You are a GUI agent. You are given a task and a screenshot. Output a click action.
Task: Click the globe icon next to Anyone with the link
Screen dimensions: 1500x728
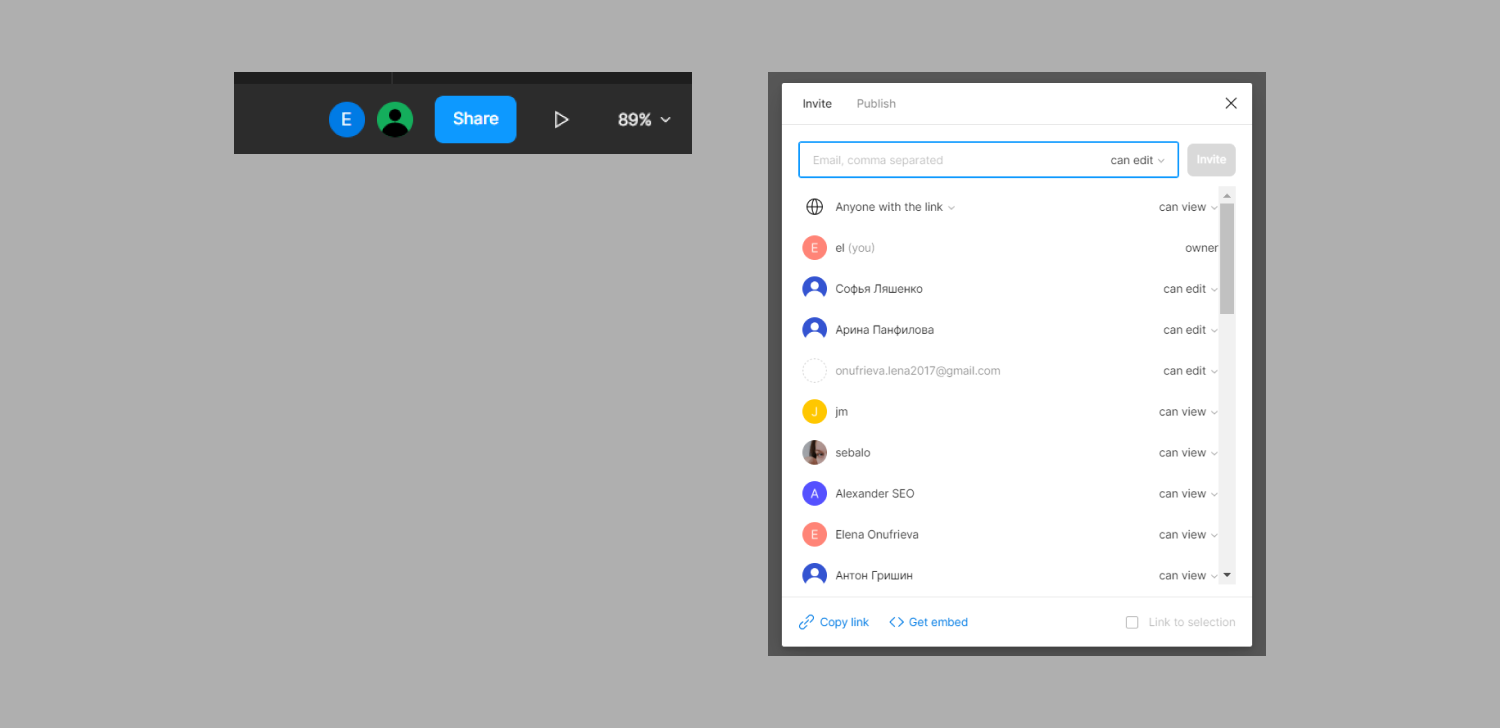815,207
